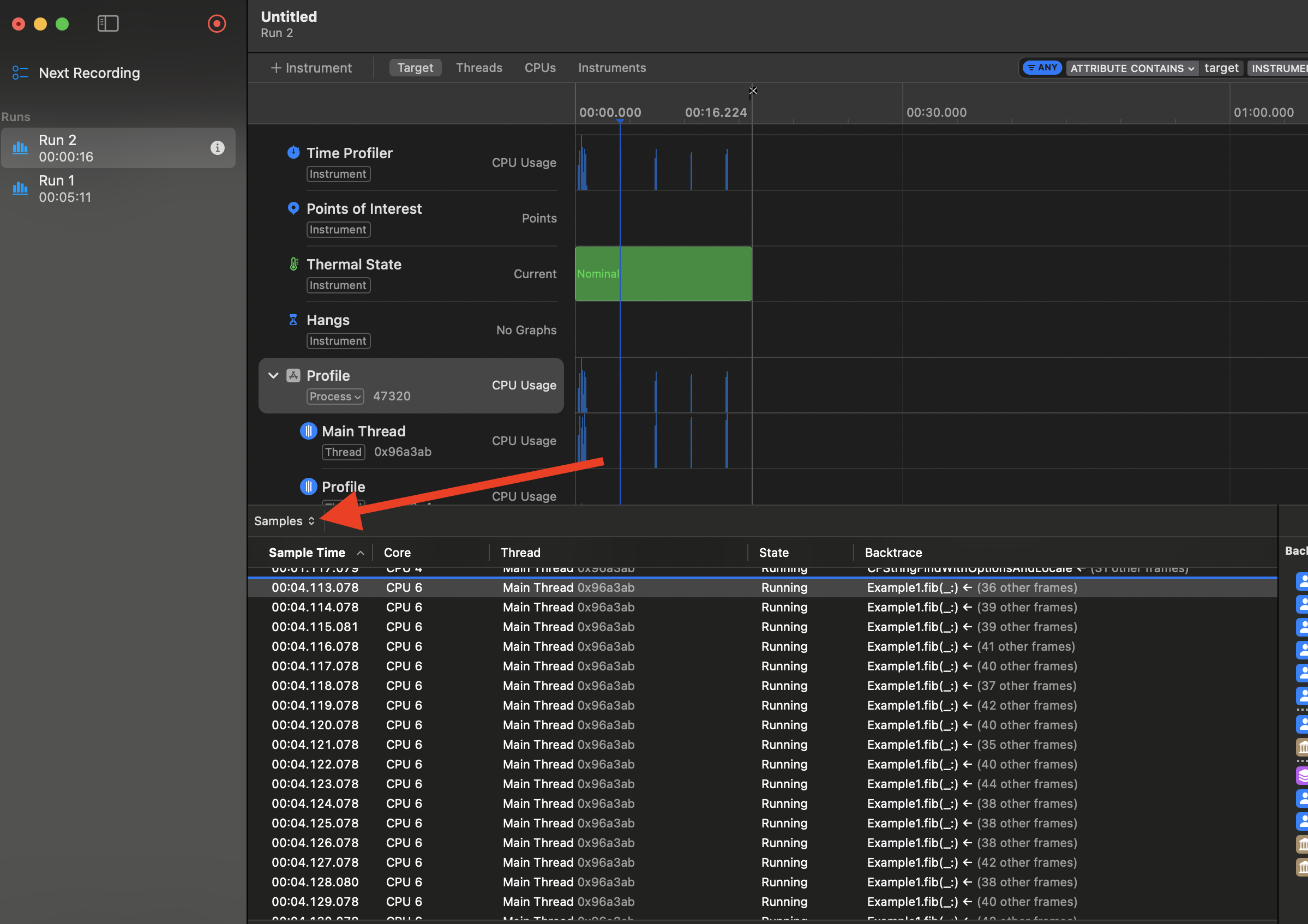Image resolution: width=1308 pixels, height=924 pixels.
Task: Switch to the CPUs tab
Action: click(539, 68)
